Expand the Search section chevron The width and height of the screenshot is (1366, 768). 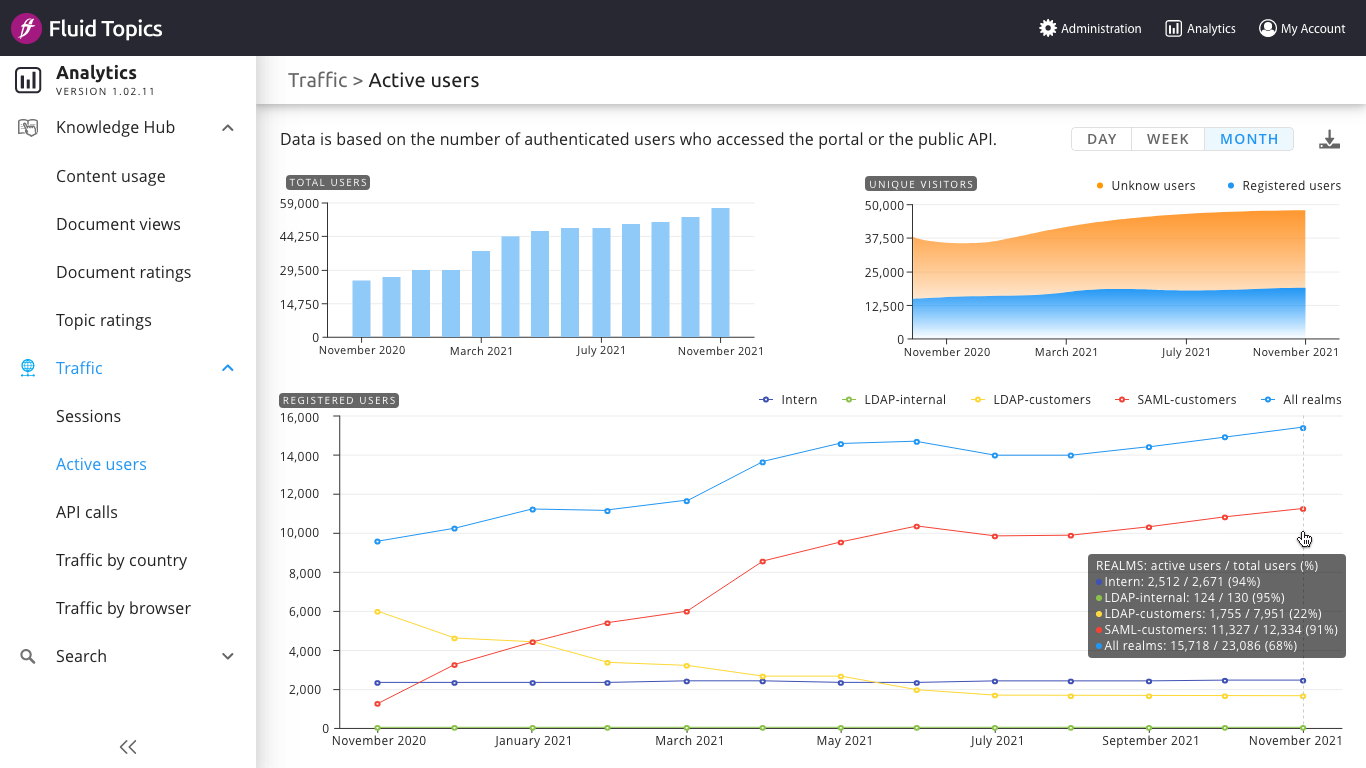click(228, 656)
